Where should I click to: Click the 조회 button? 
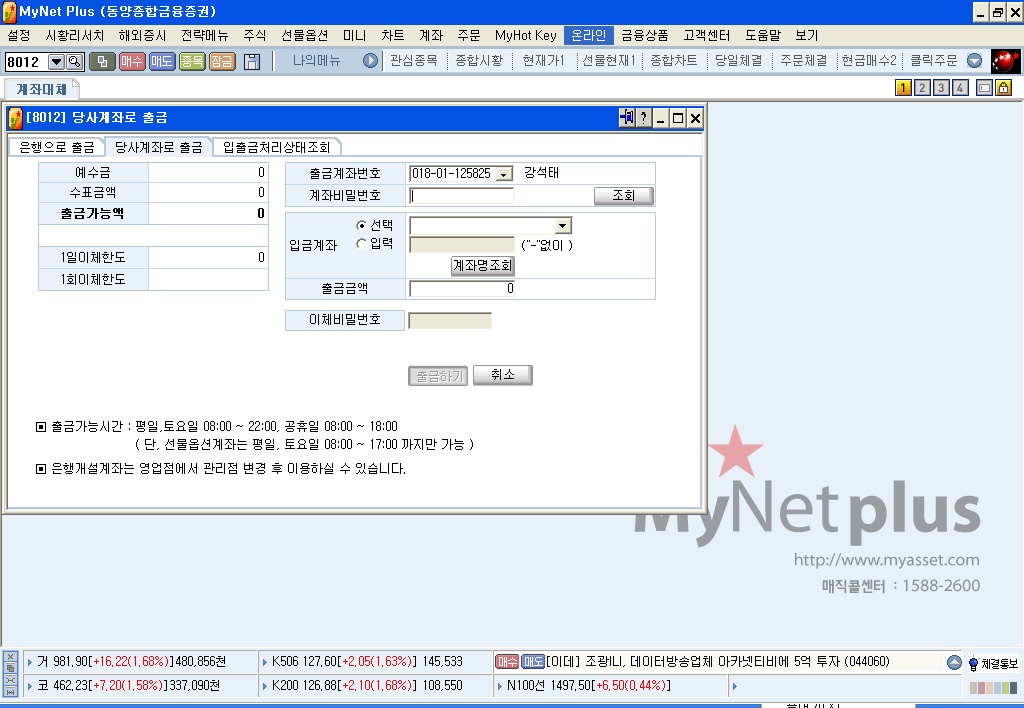[x=624, y=195]
